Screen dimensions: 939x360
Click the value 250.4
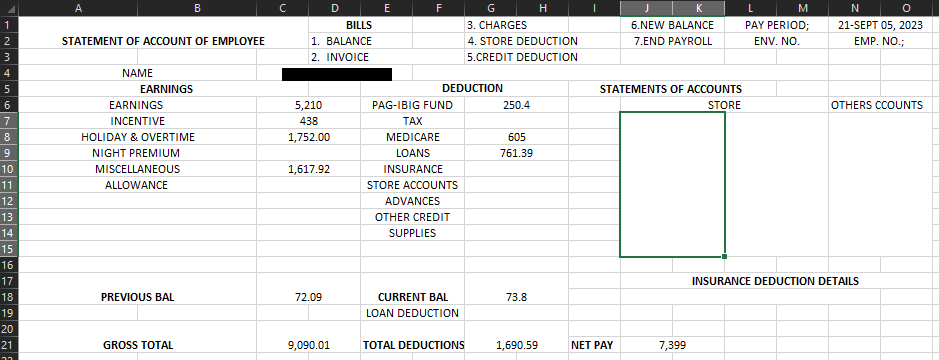(516, 105)
